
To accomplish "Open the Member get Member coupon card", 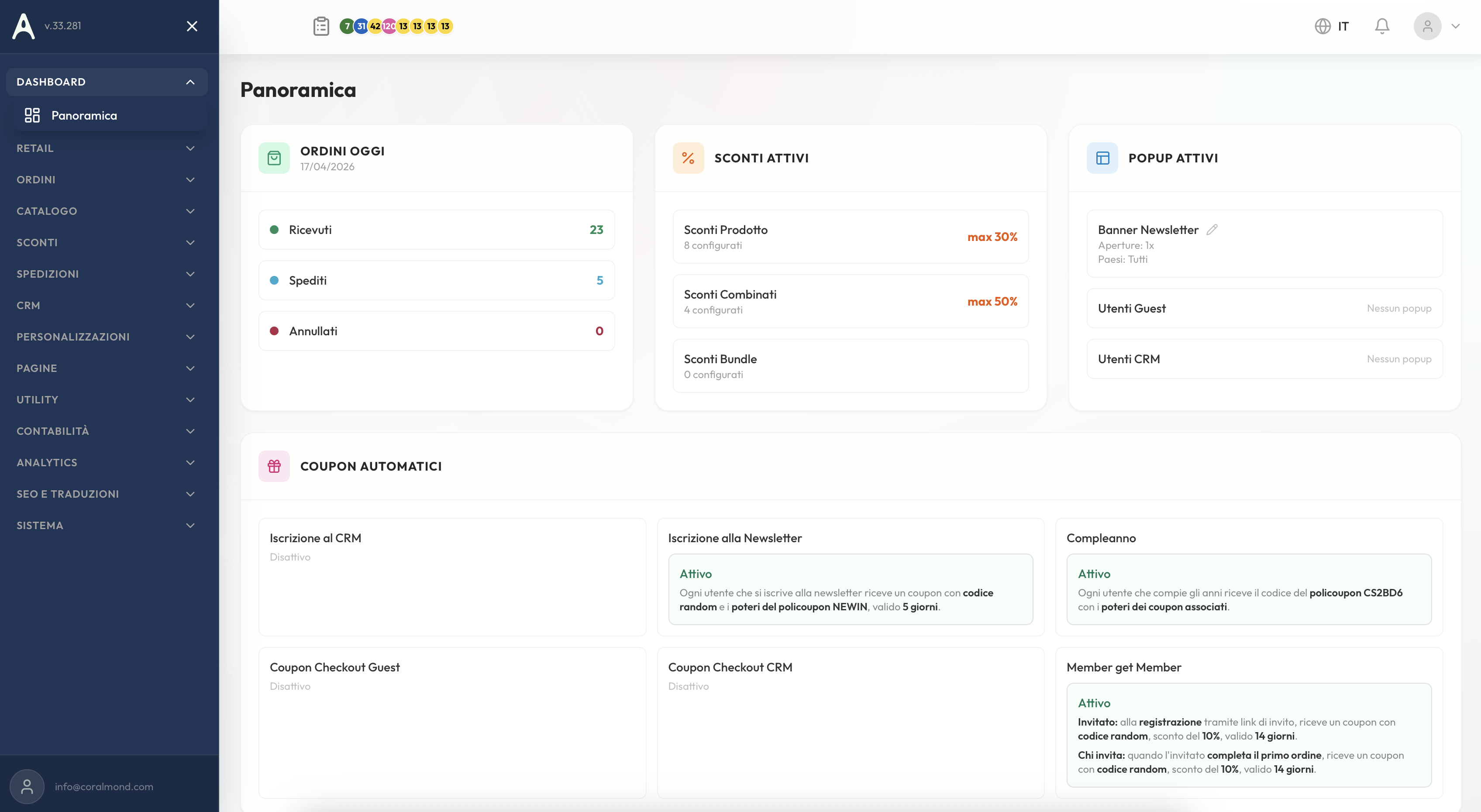I will 1249,723.
